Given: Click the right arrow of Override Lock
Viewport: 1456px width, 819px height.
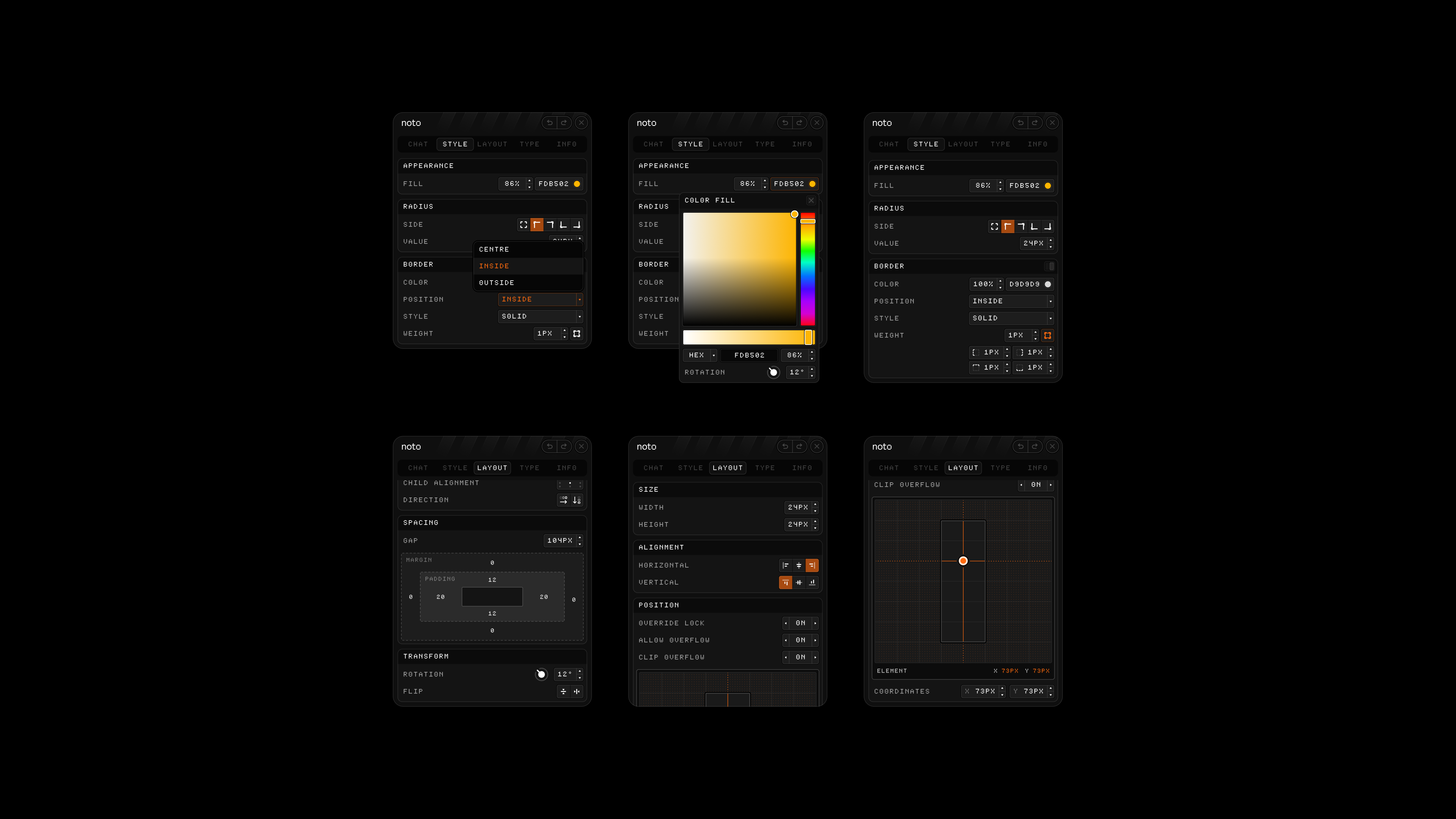Looking at the screenshot, I should tap(815, 623).
